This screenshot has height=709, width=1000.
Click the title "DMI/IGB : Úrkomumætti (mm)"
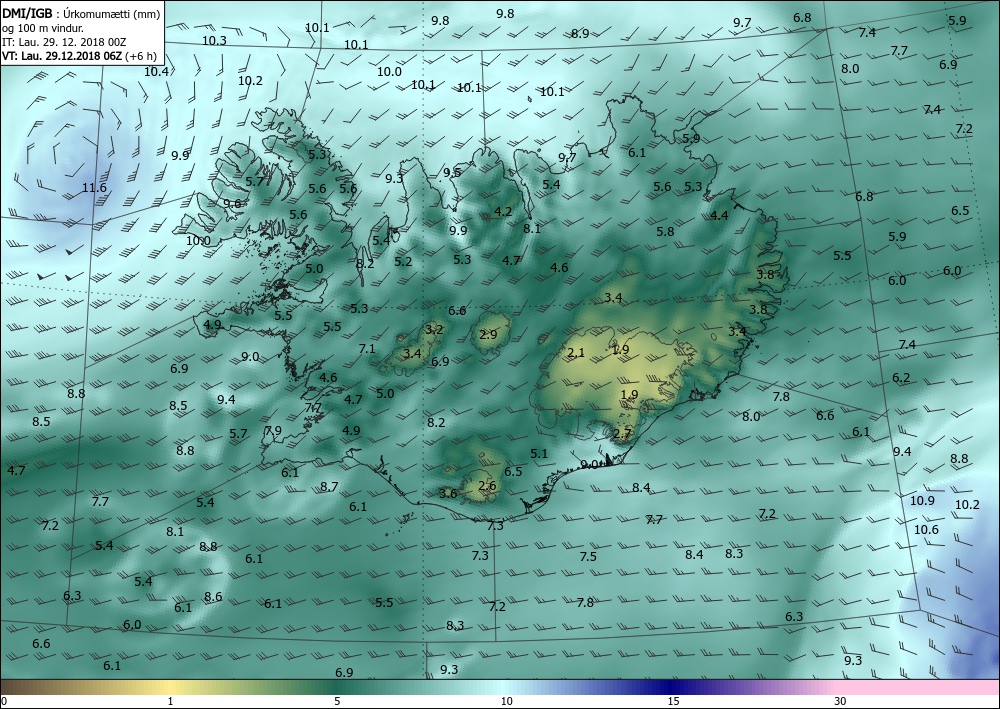[80, 14]
